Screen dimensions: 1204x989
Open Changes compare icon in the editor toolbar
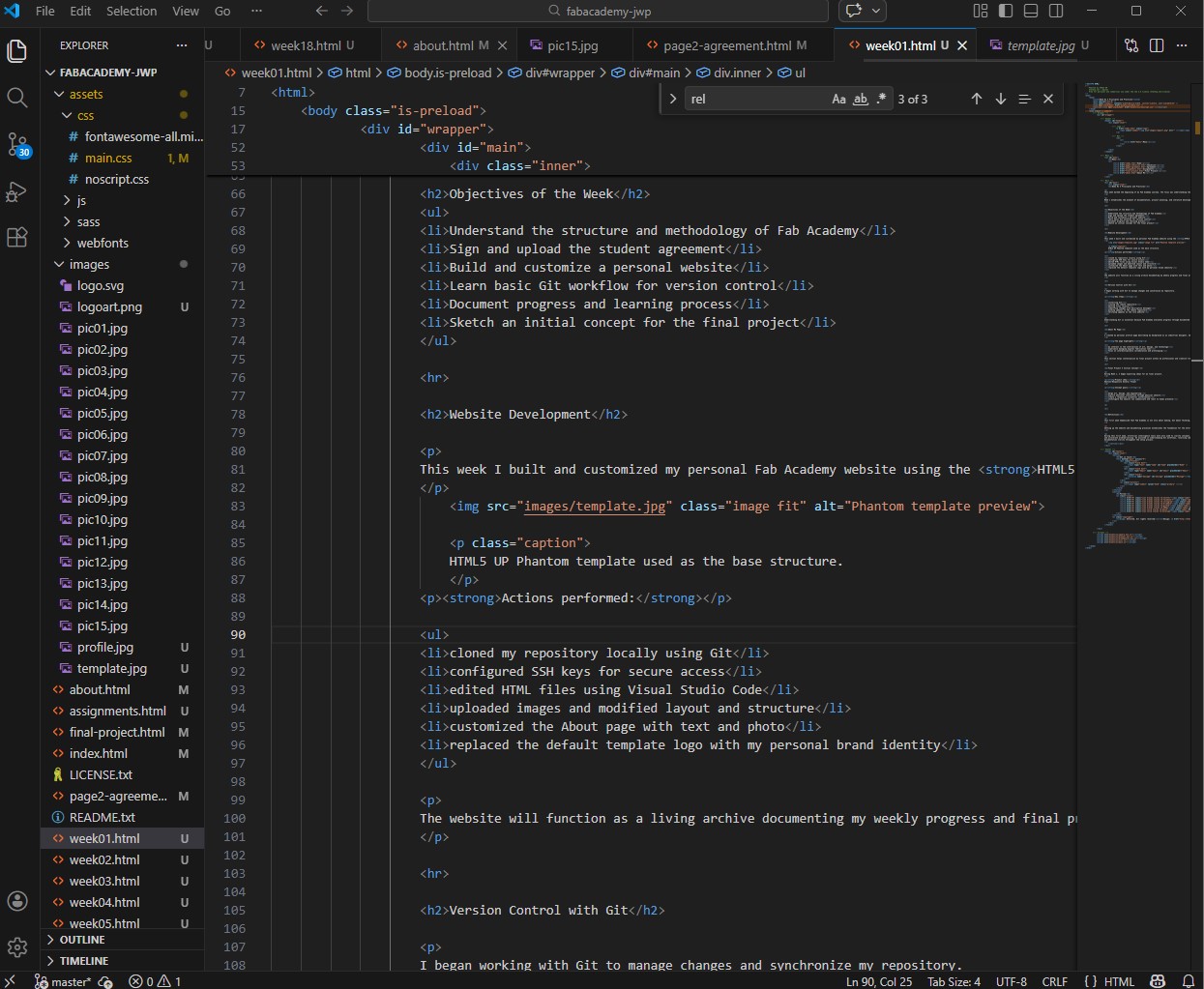coord(1131,45)
